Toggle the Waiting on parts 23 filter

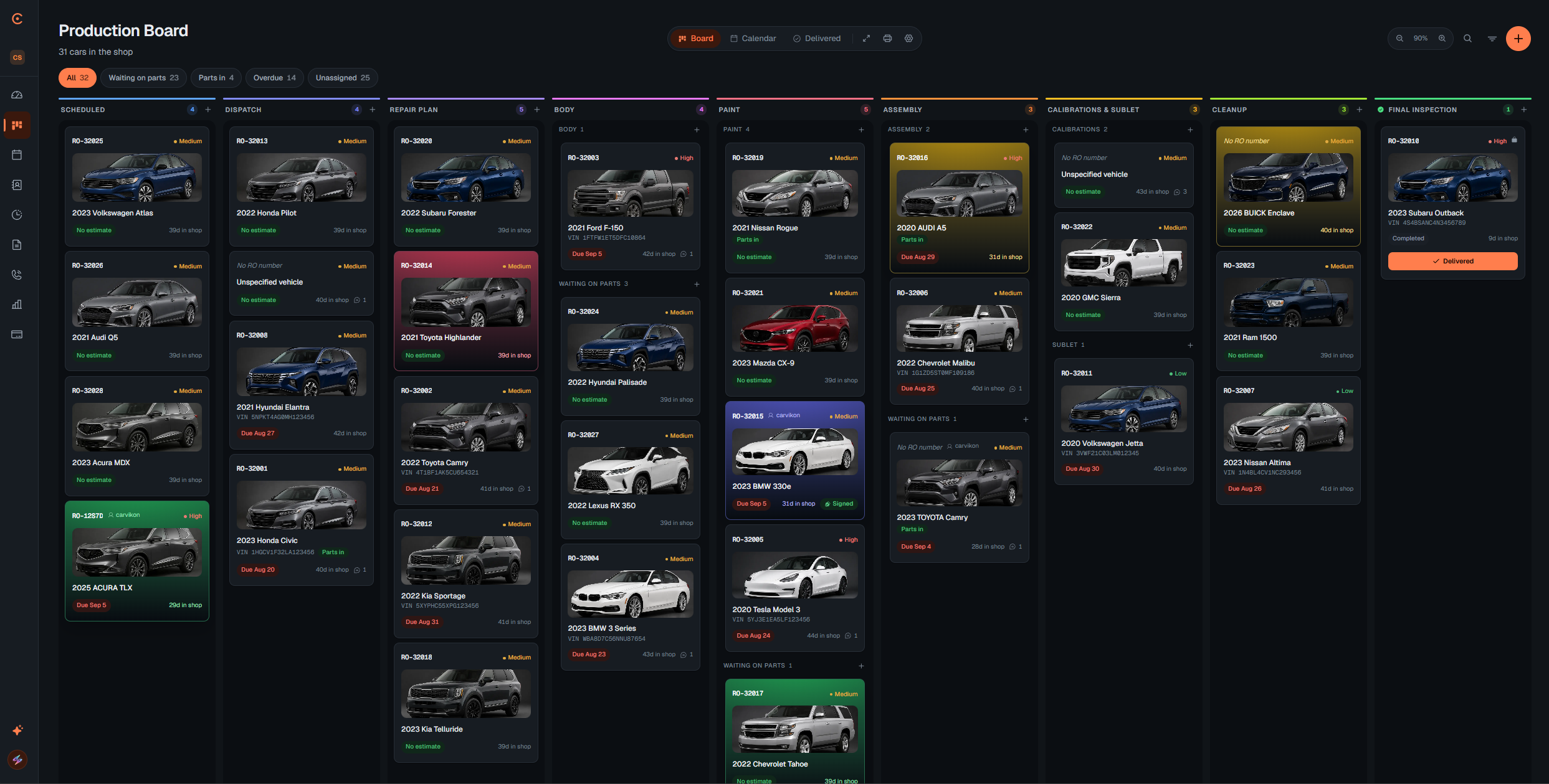143,78
